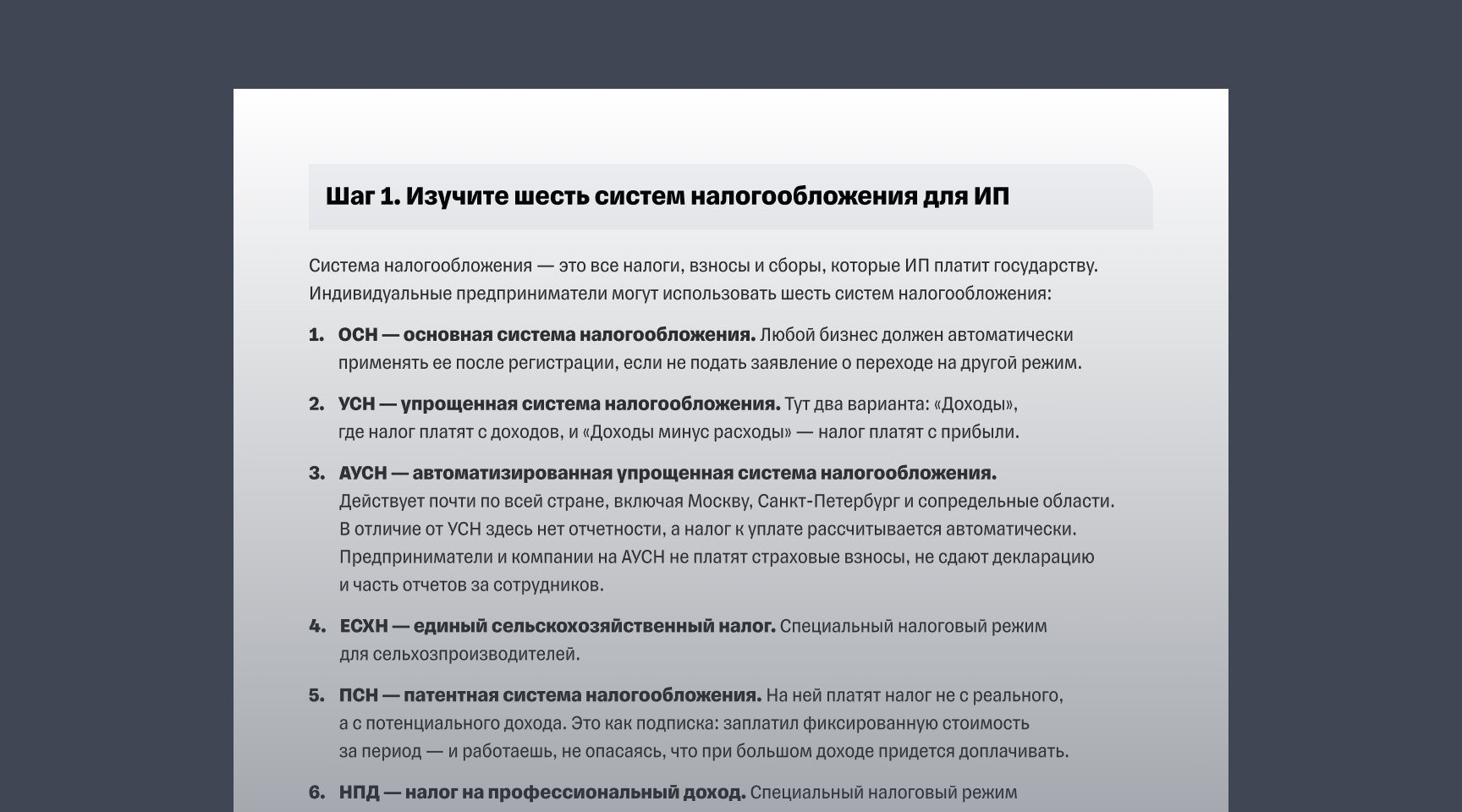Click the number «1.» of the first list item
Screen dimensions: 1462x812
click(316, 334)
